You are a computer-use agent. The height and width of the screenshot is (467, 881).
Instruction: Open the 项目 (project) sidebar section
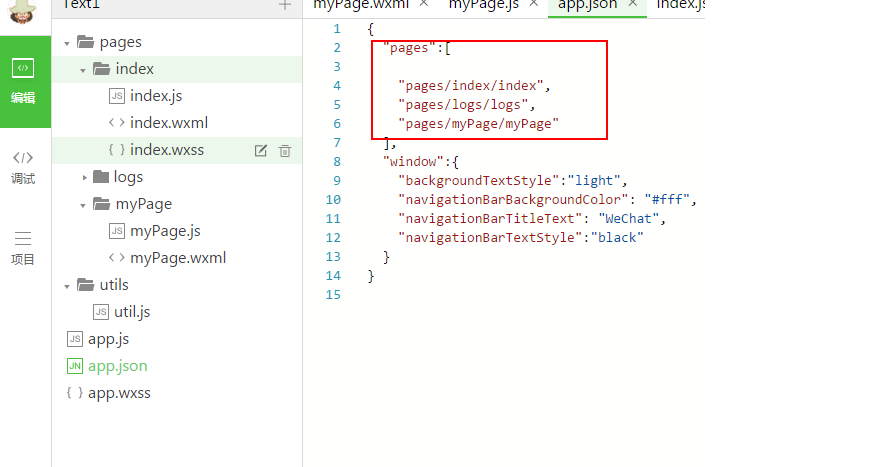pyautogui.click(x=23, y=248)
